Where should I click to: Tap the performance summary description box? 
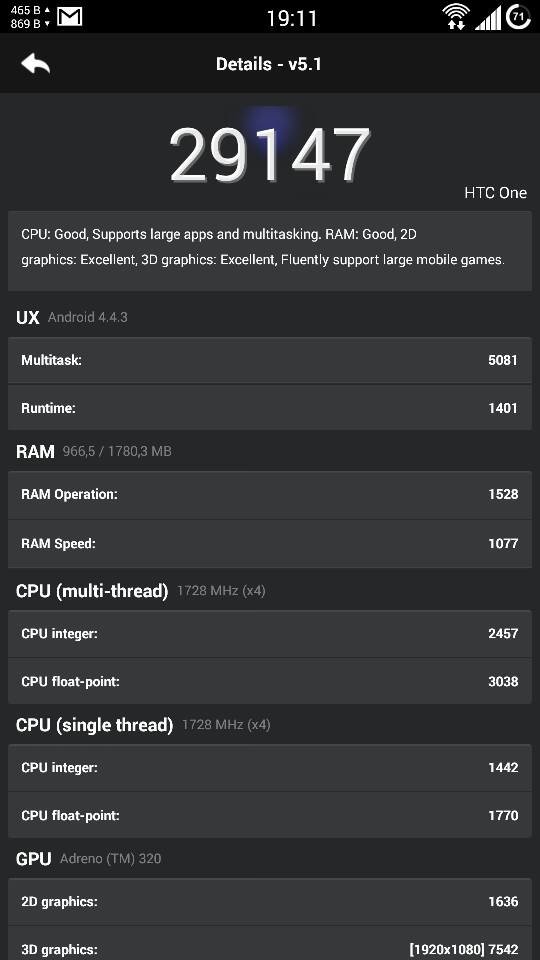[x=270, y=251]
